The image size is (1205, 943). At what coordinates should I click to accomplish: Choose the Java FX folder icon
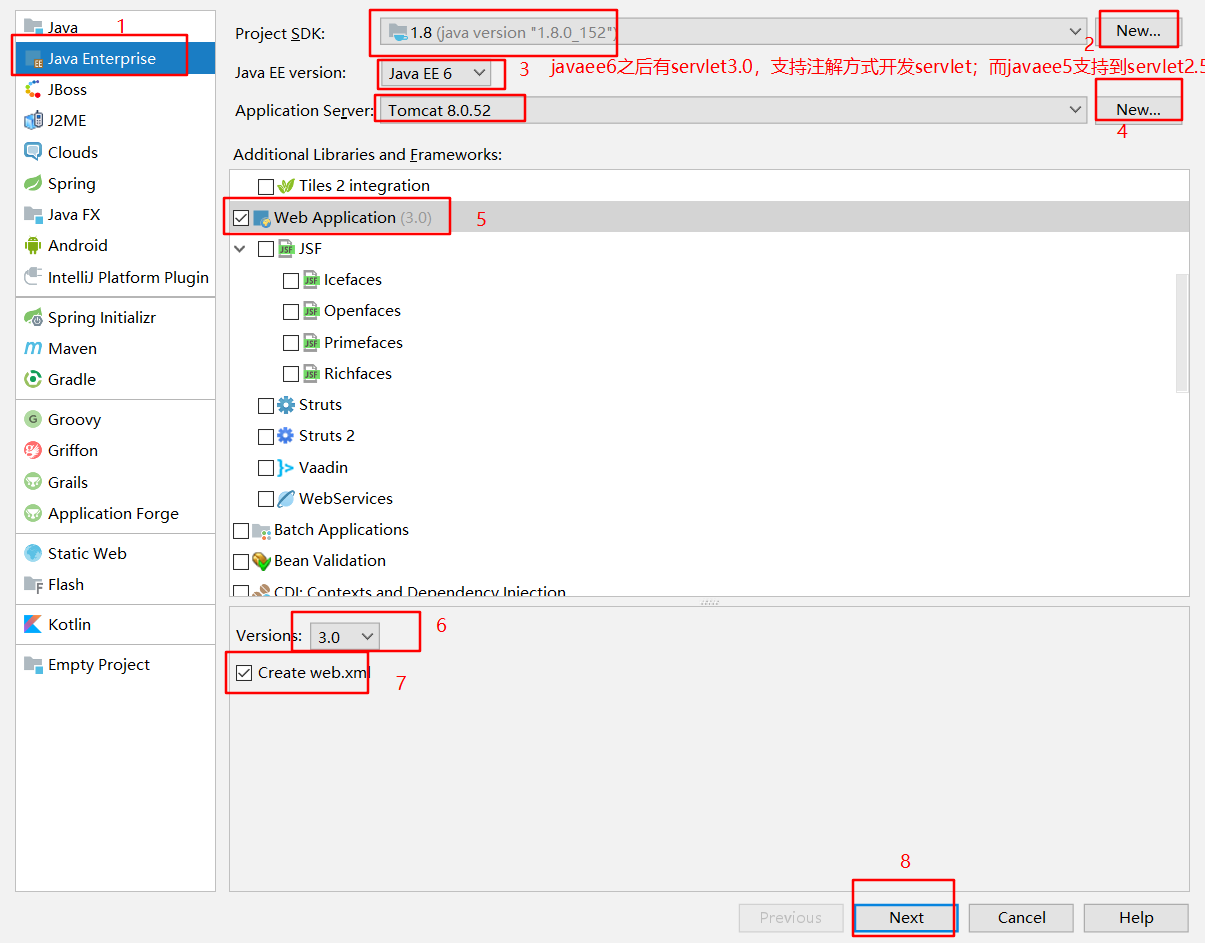(x=33, y=215)
